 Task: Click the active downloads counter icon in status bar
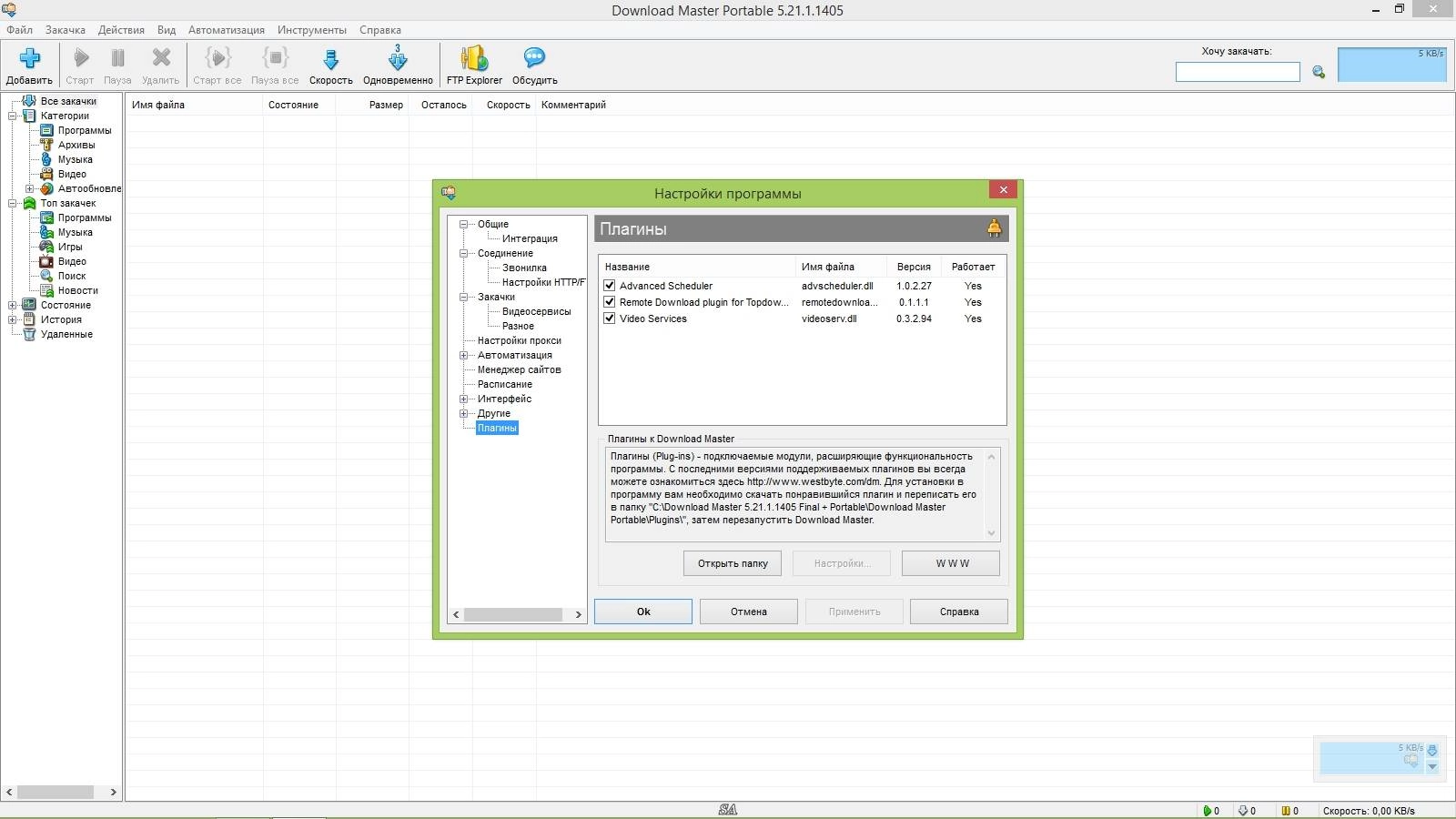point(1207,810)
